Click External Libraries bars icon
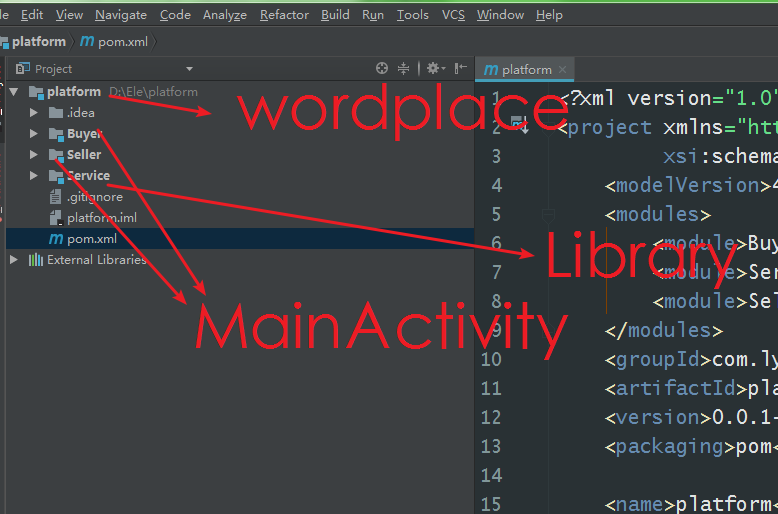778x514 pixels. tap(36, 259)
